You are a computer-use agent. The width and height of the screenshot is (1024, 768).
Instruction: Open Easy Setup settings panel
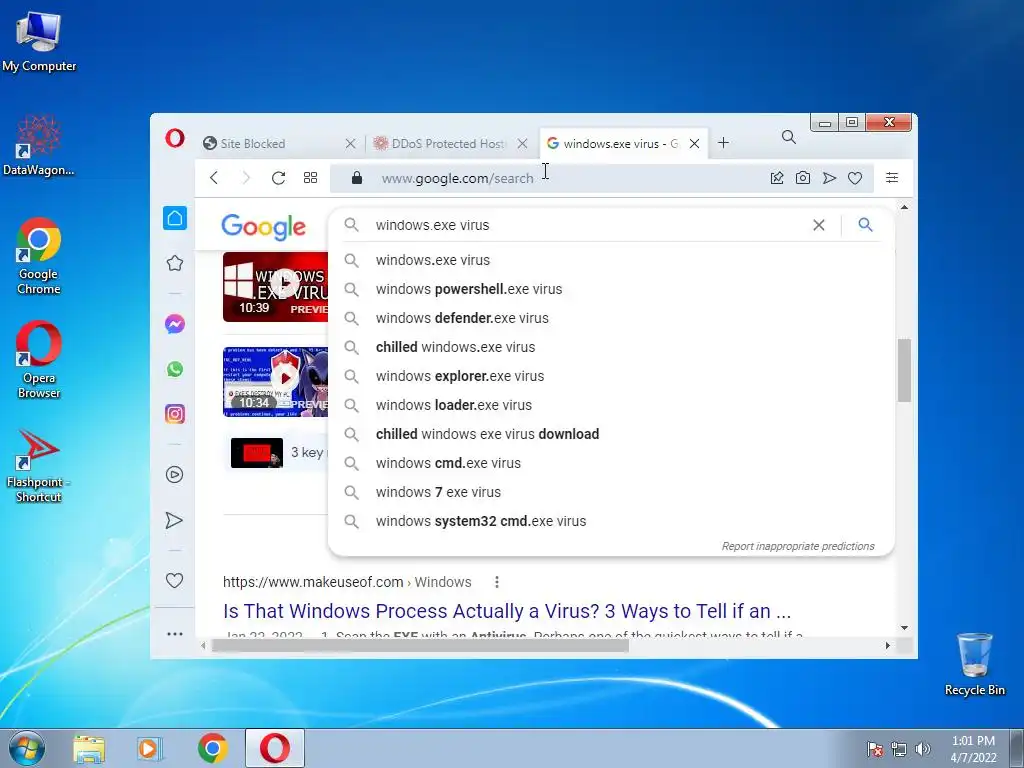891,178
